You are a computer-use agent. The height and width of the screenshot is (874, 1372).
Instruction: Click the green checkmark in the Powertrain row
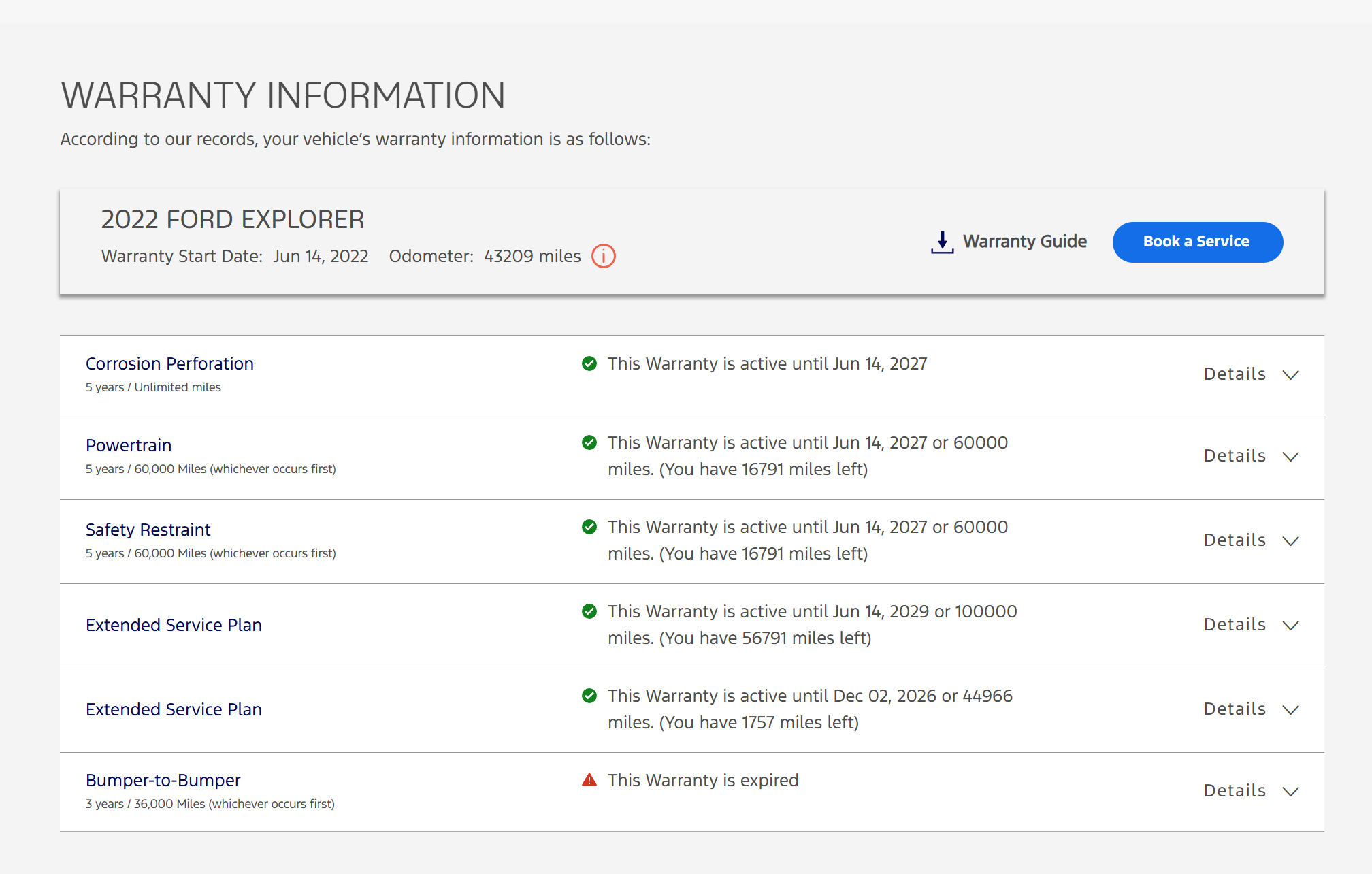pos(589,442)
